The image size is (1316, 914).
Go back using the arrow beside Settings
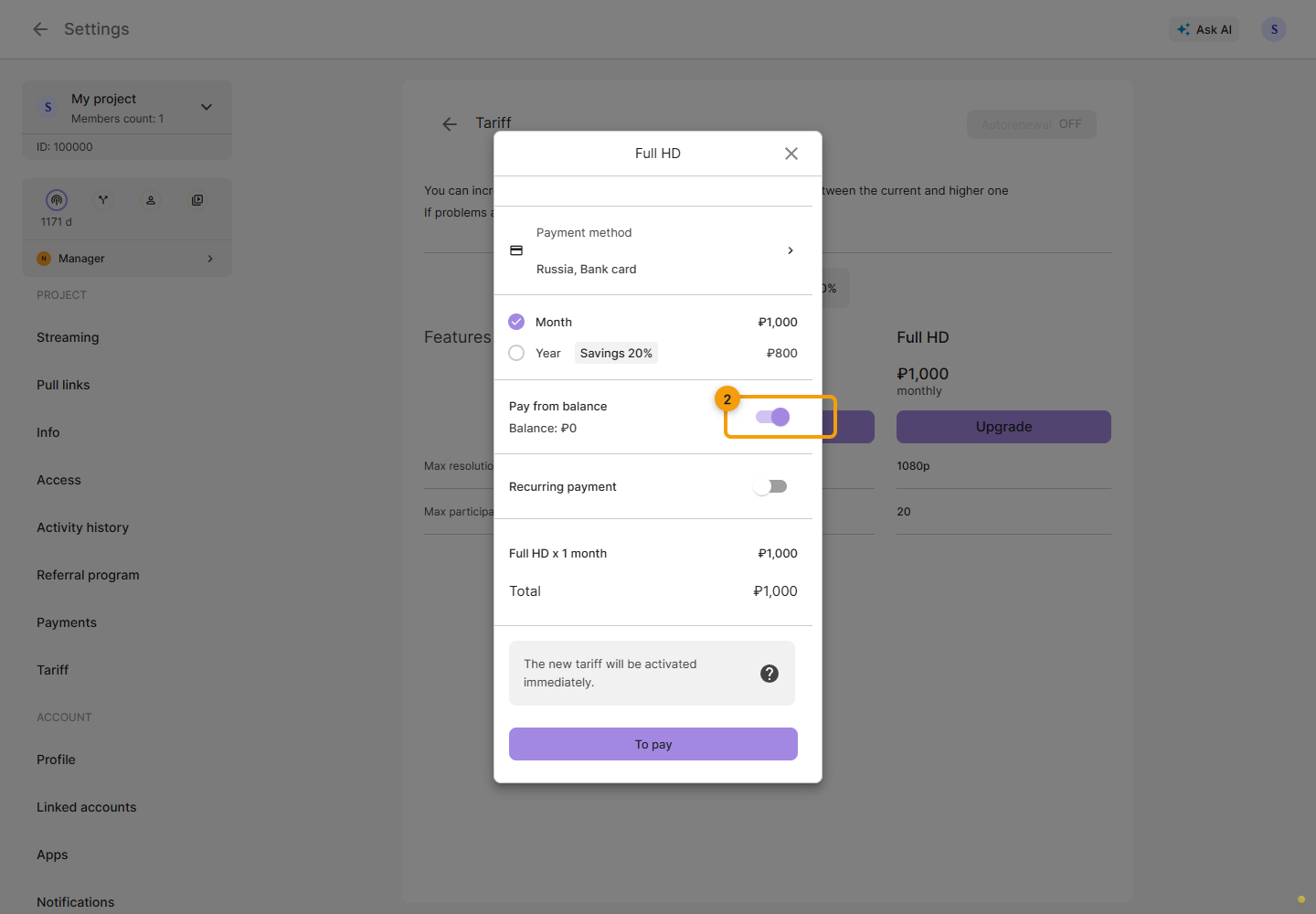click(40, 29)
